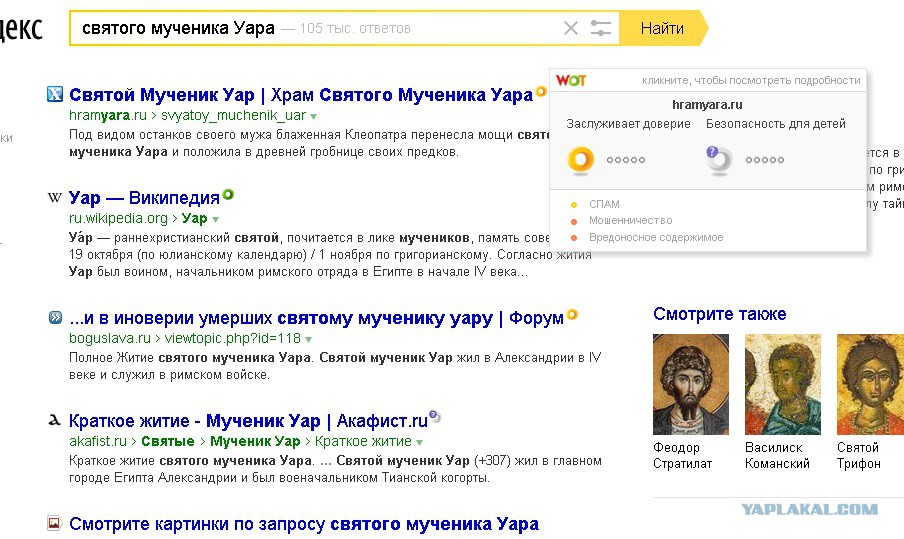The height and width of the screenshot is (539, 904).
Task: Click the WOT logo in the popup
Action: click(571, 81)
